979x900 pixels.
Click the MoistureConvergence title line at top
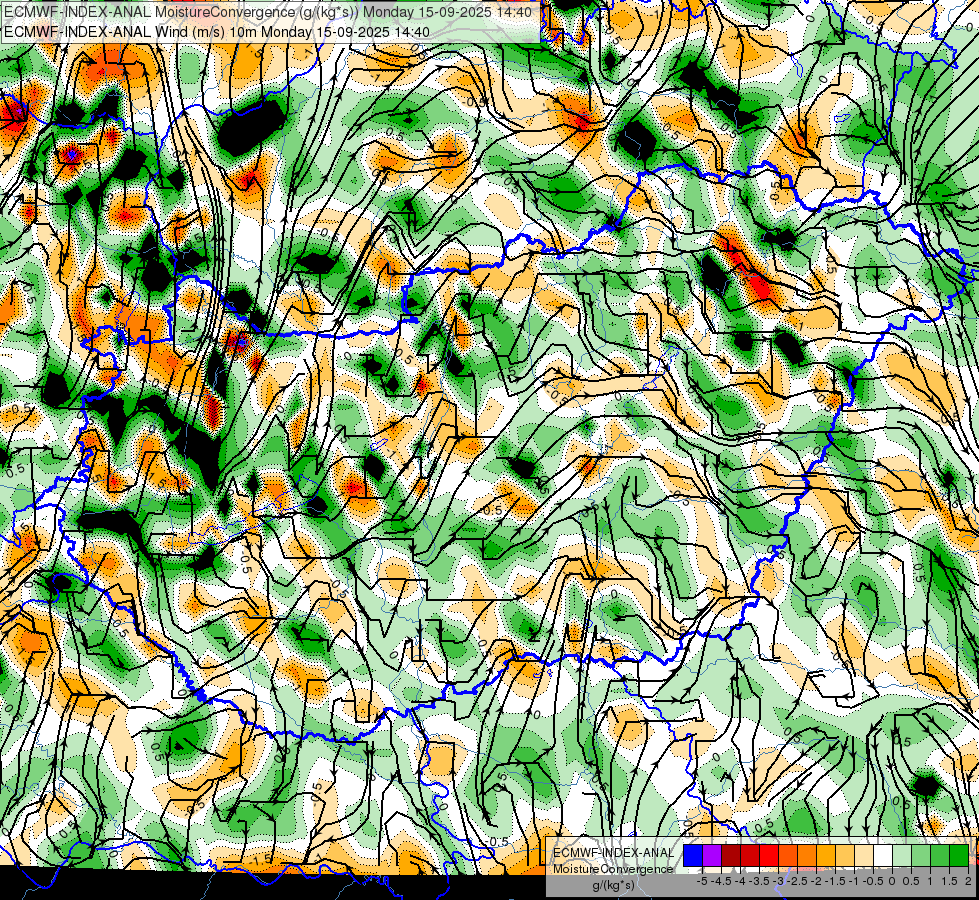268,12
